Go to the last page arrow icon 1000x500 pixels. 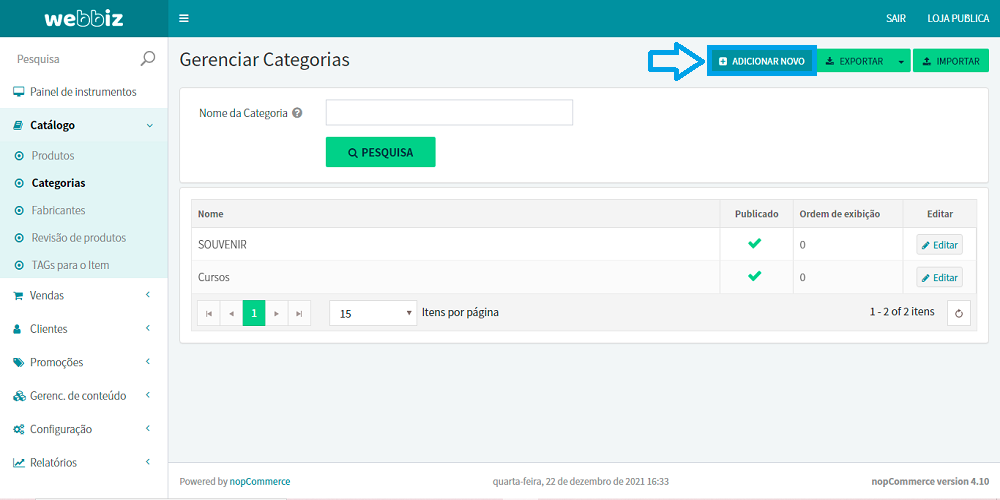tap(299, 313)
